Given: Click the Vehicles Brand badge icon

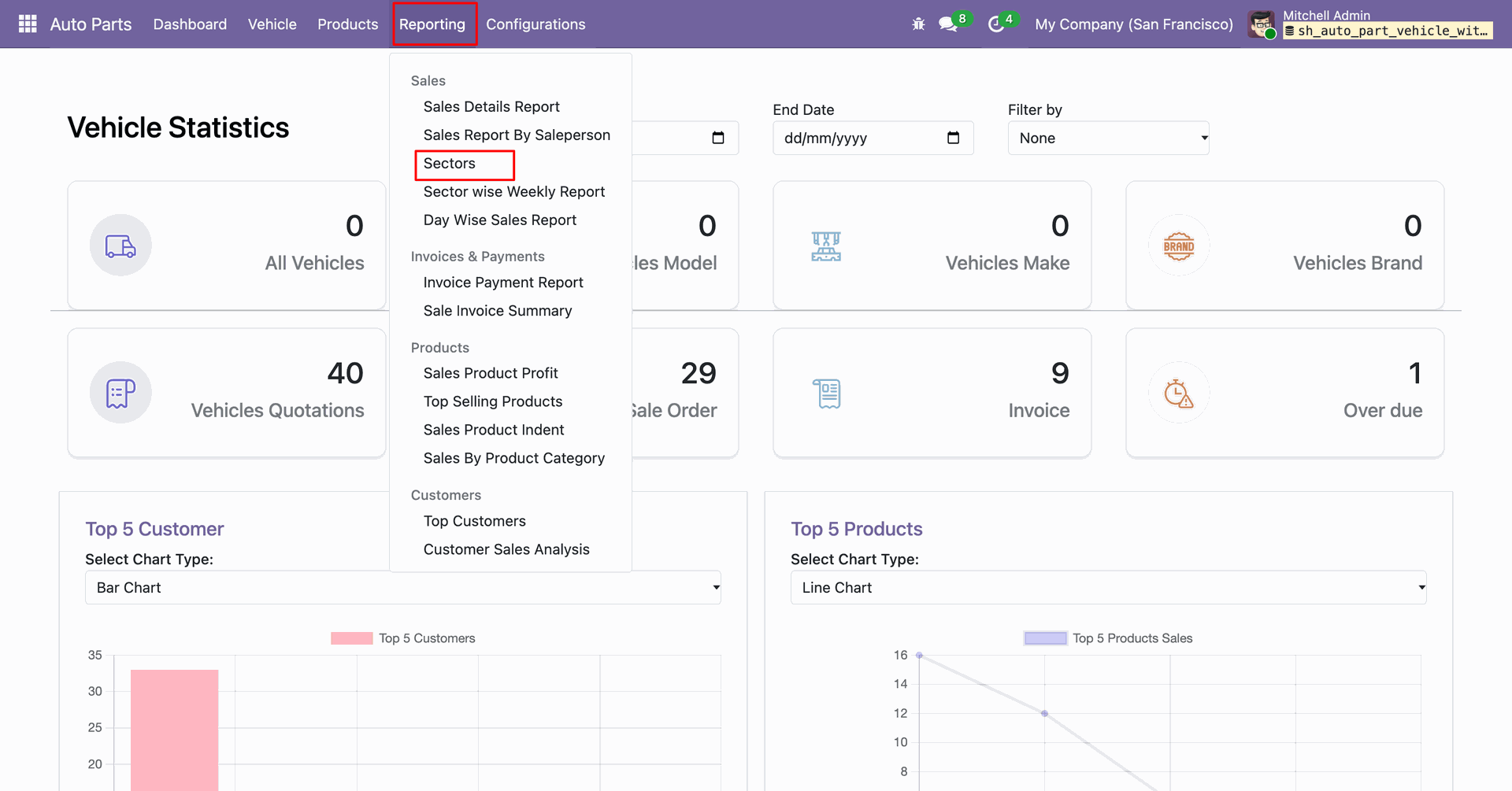Looking at the screenshot, I should coord(1179,246).
